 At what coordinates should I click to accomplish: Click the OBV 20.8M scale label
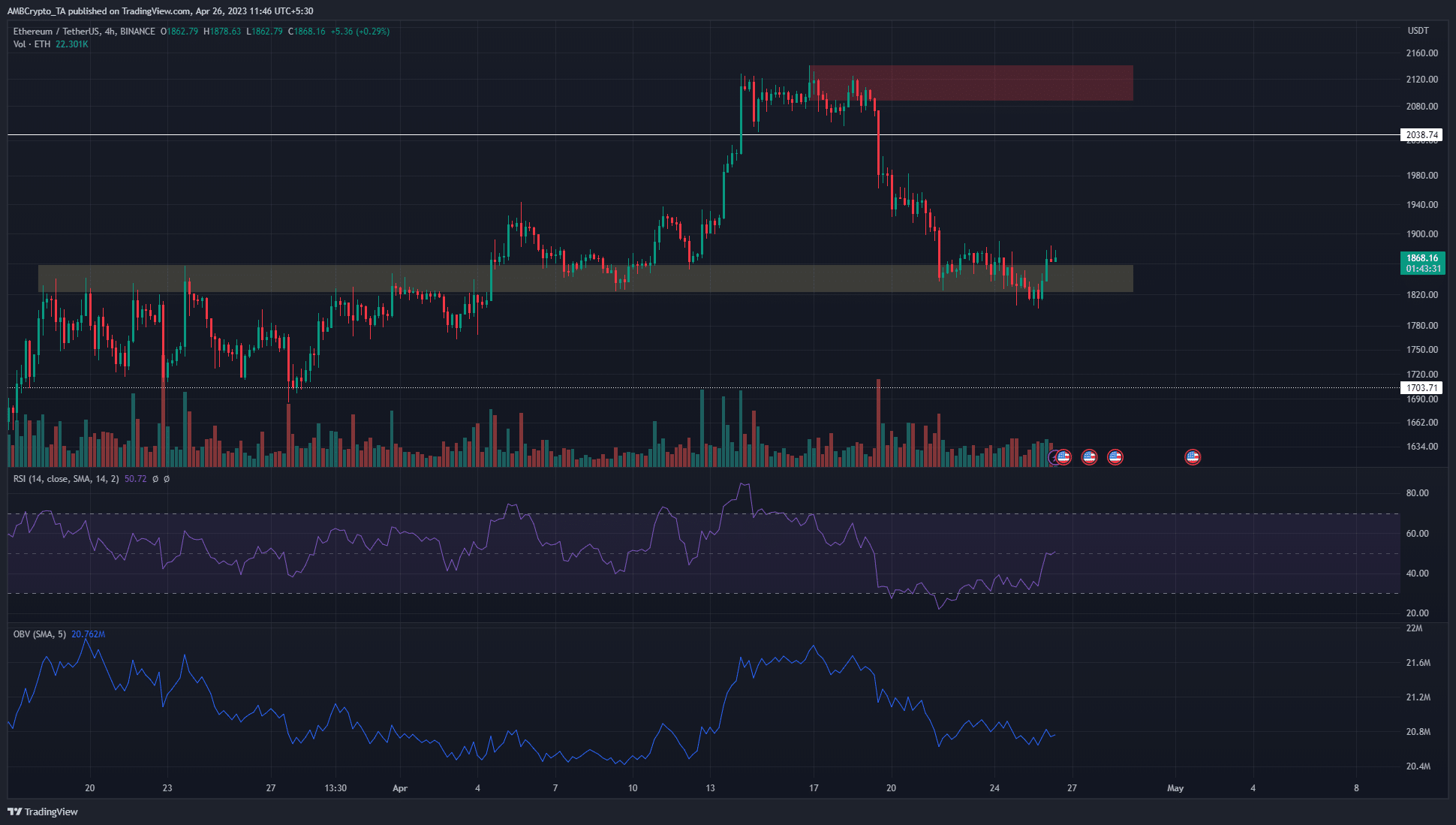click(x=1418, y=732)
